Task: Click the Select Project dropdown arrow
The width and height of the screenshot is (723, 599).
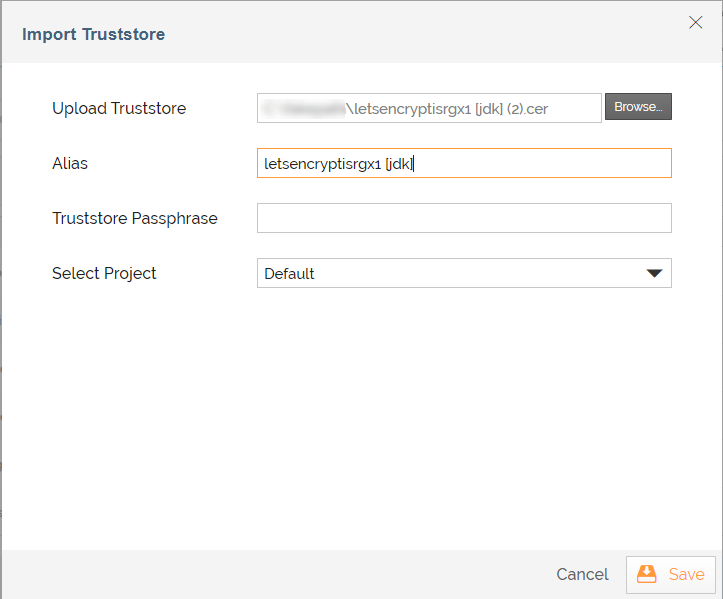Action: click(x=655, y=273)
